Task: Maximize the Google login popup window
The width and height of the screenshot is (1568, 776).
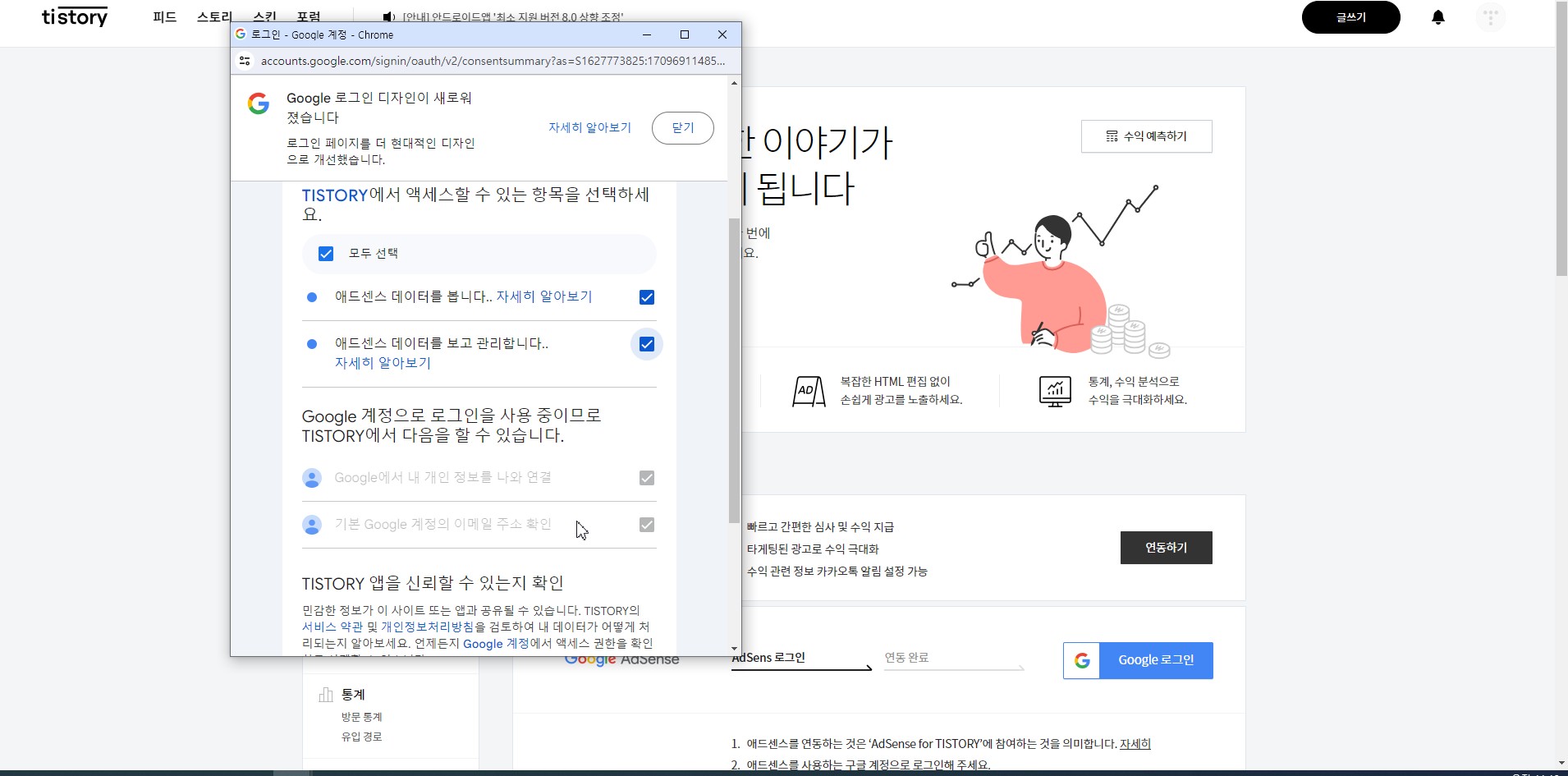Action: [x=685, y=34]
